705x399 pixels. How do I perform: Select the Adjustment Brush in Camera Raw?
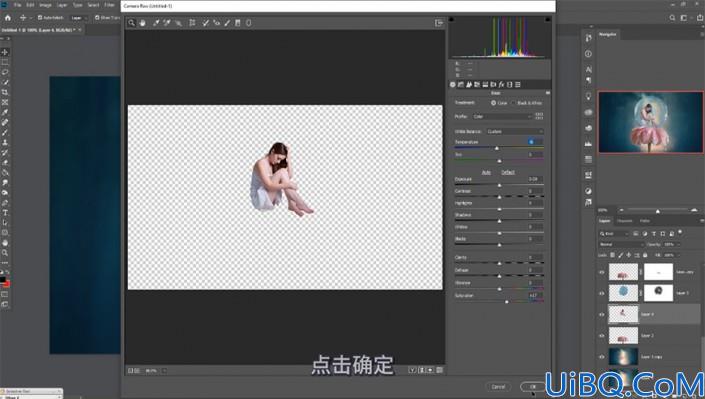click(227, 23)
